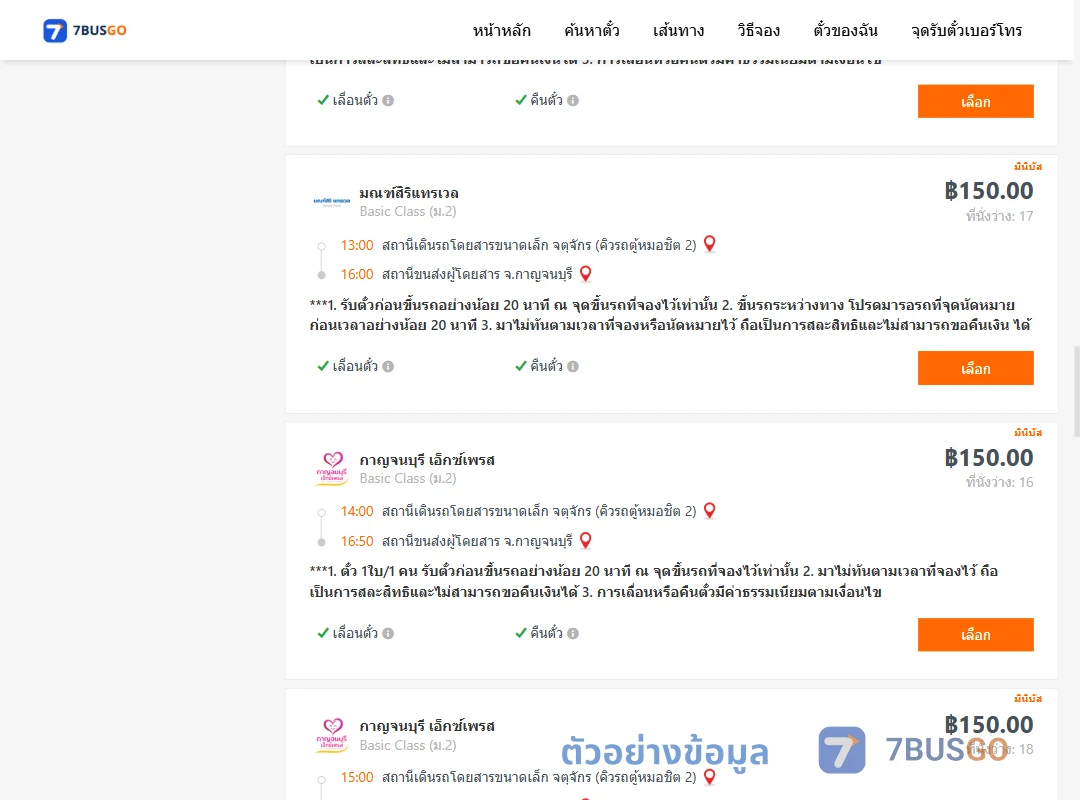This screenshot has height=800, width=1080.
Task: Click คืนตั๋ว info icon in 14:00 trip card
Action: point(573,633)
